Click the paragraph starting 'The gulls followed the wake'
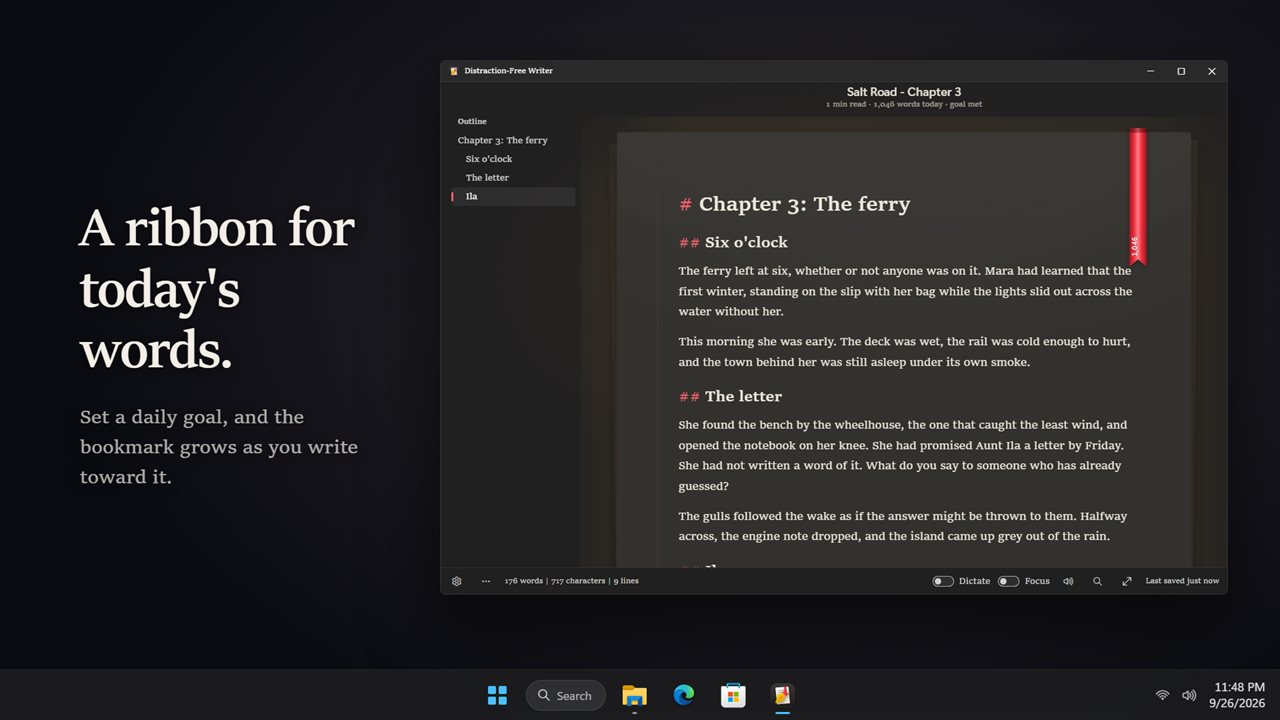The width and height of the screenshot is (1280, 720). [902, 526]
